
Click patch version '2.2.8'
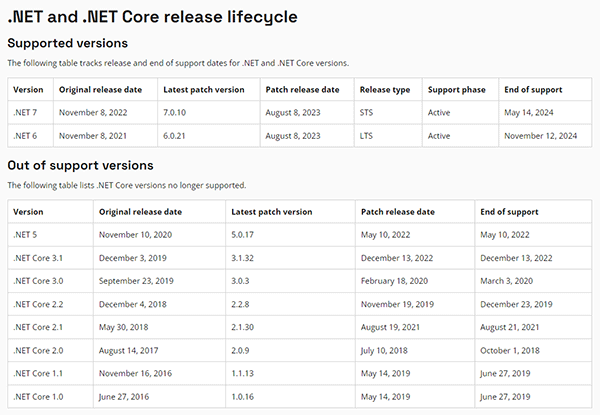[240, 304]
